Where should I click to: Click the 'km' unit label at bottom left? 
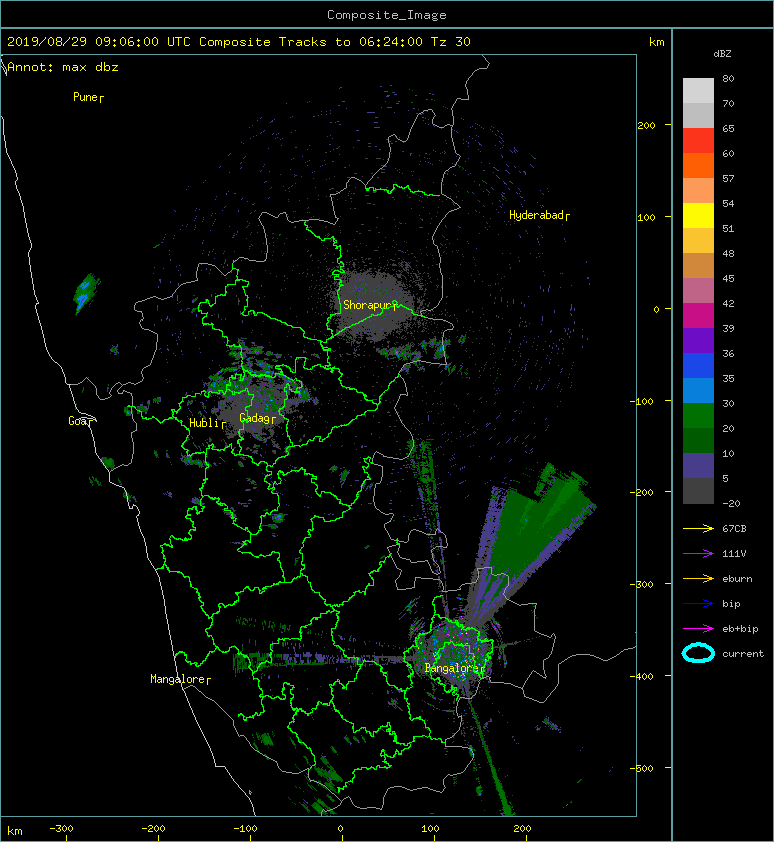(15, 831)
